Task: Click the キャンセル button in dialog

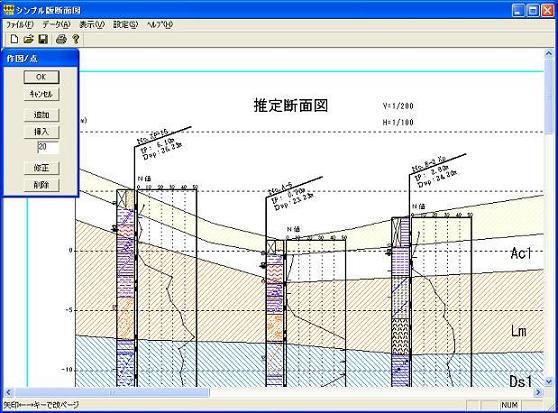Action: coord(41,94)
